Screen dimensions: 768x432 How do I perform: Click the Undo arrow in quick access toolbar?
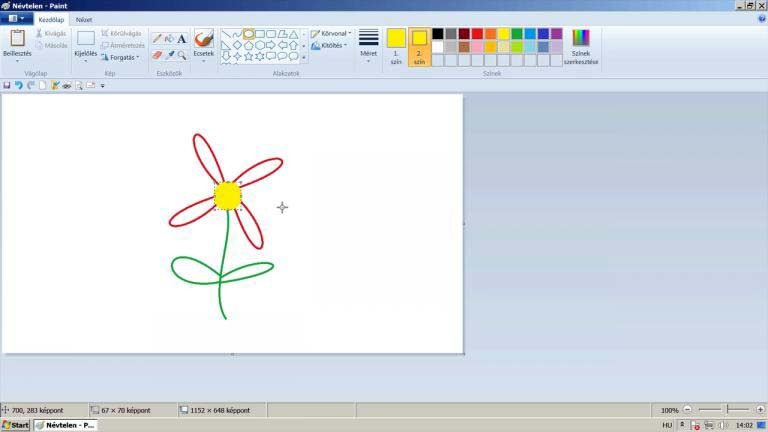coord(19,86)
